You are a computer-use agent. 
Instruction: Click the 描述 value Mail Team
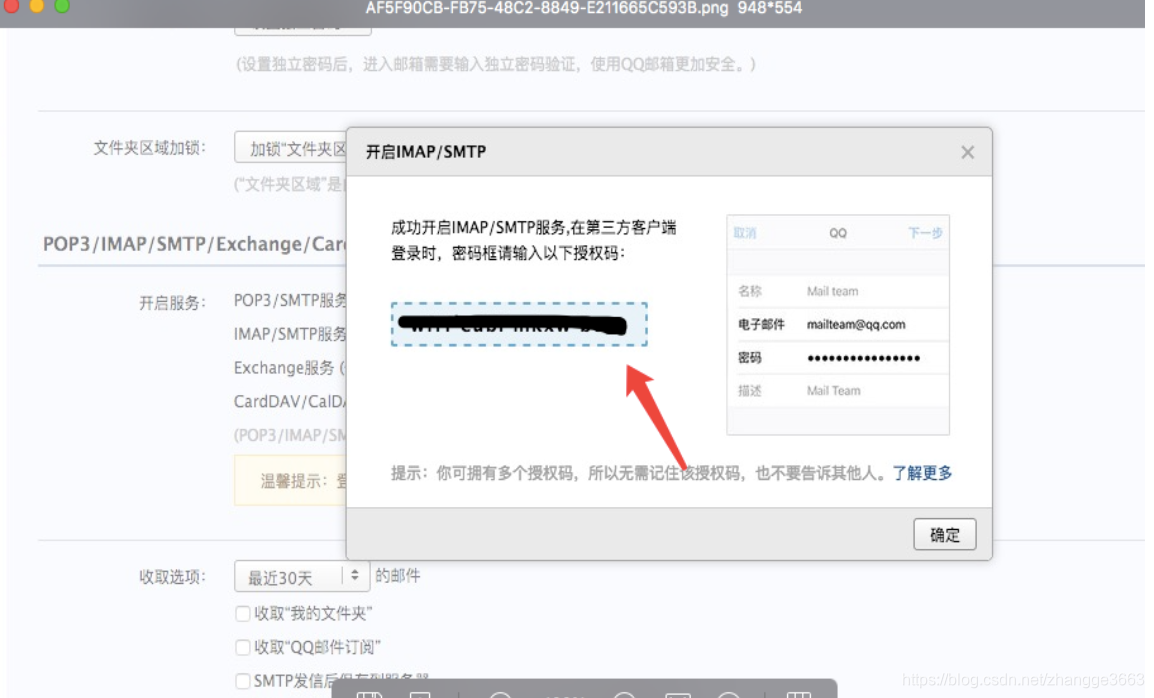click(x=833, y=391)
